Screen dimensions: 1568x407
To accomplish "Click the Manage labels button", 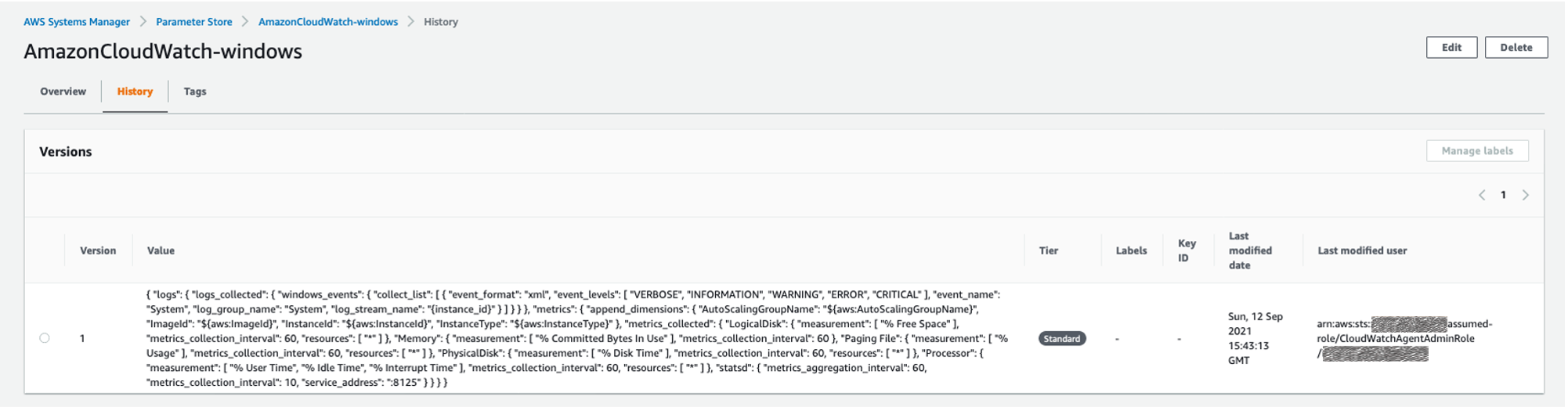I will 1477,151.
